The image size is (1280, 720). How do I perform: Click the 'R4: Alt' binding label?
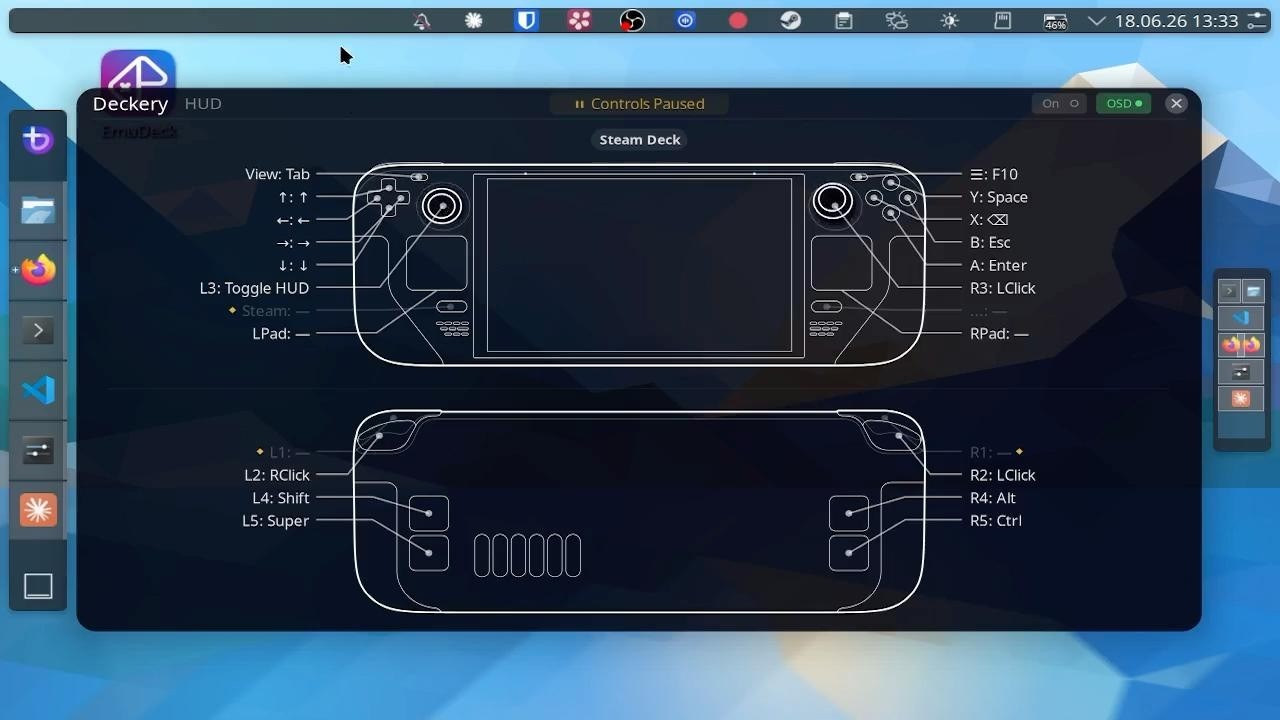click(993, 498)
